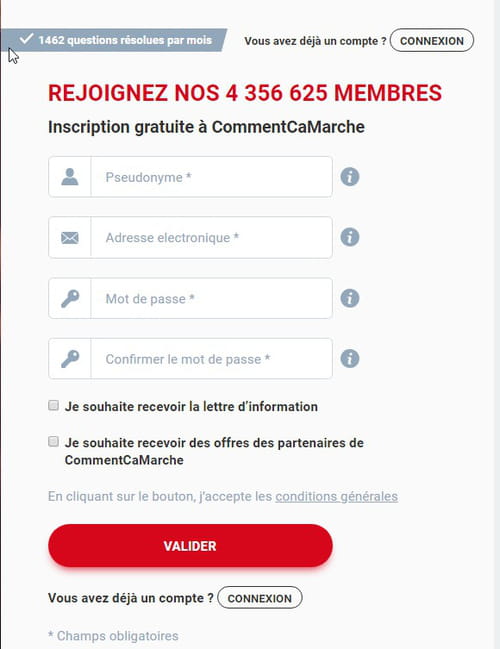Viewport: 500px width, 649px height.
Task: Open the conditions générales link
Action: pos(337,496)
